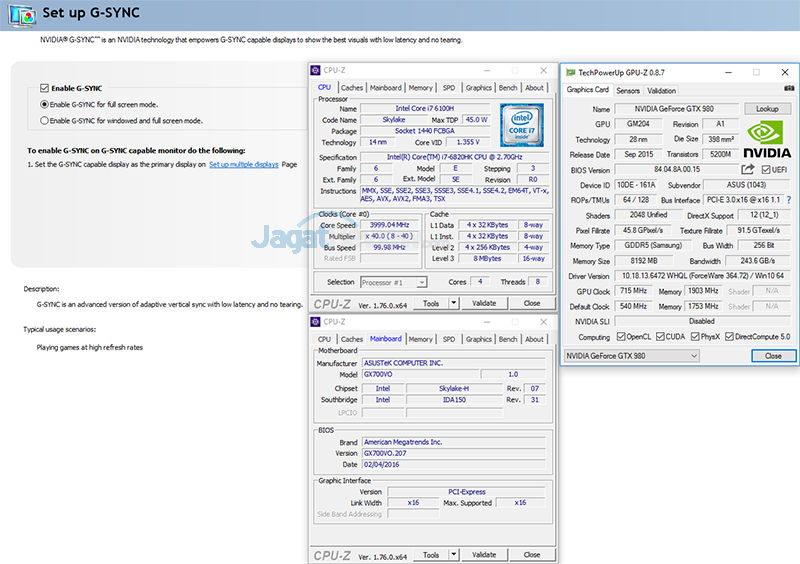Expand Tools dropdown arrow in upper CPU-Z window
Viewport: 800px width, 564px height.
(453, 303)
